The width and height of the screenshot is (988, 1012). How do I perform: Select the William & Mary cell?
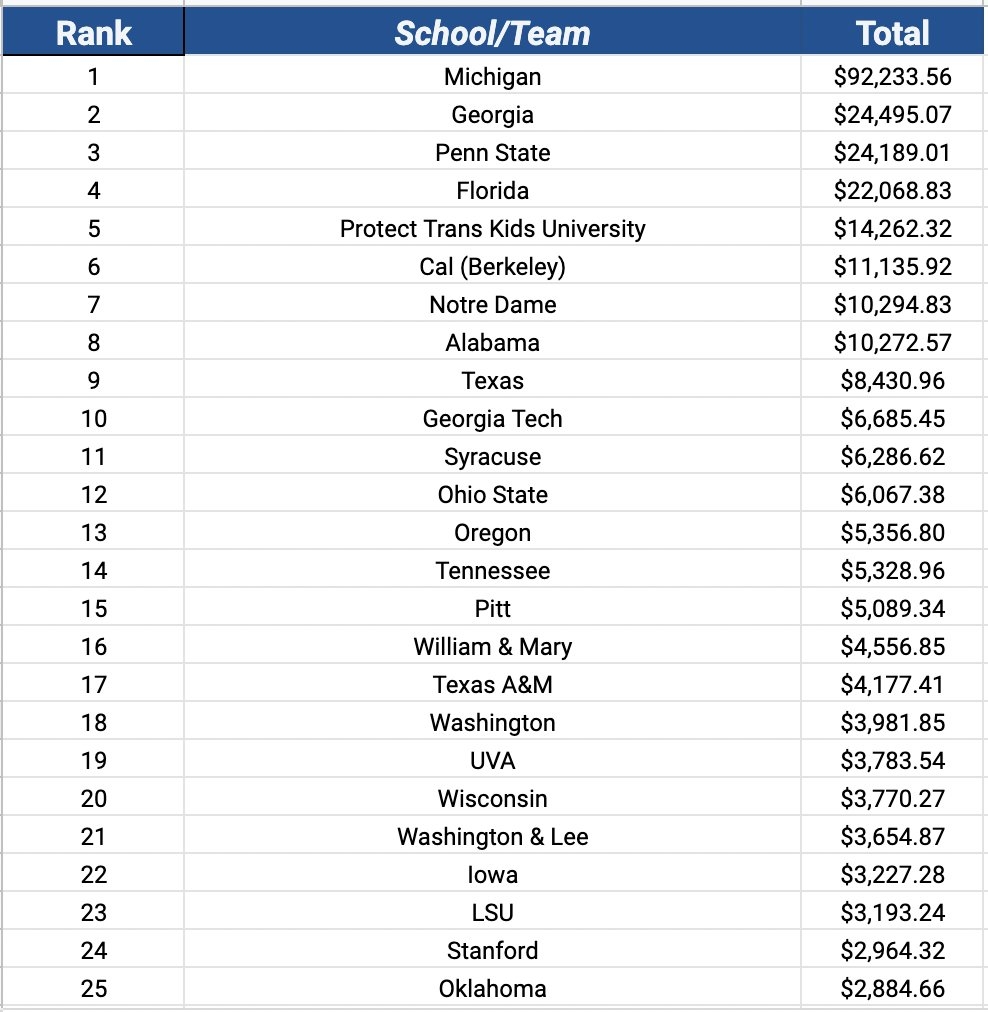tap(492, 647)
